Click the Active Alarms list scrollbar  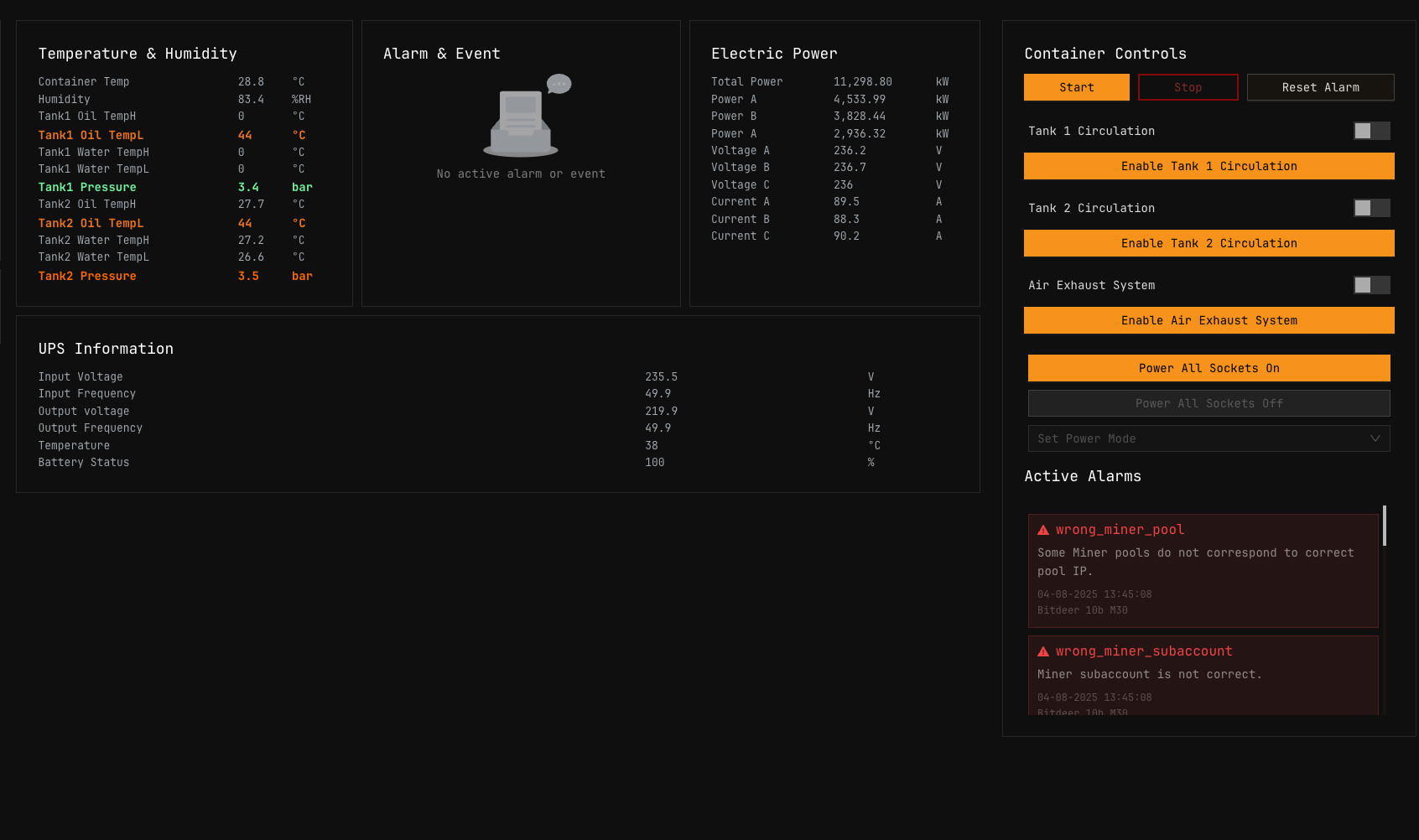coord(1384,526)
